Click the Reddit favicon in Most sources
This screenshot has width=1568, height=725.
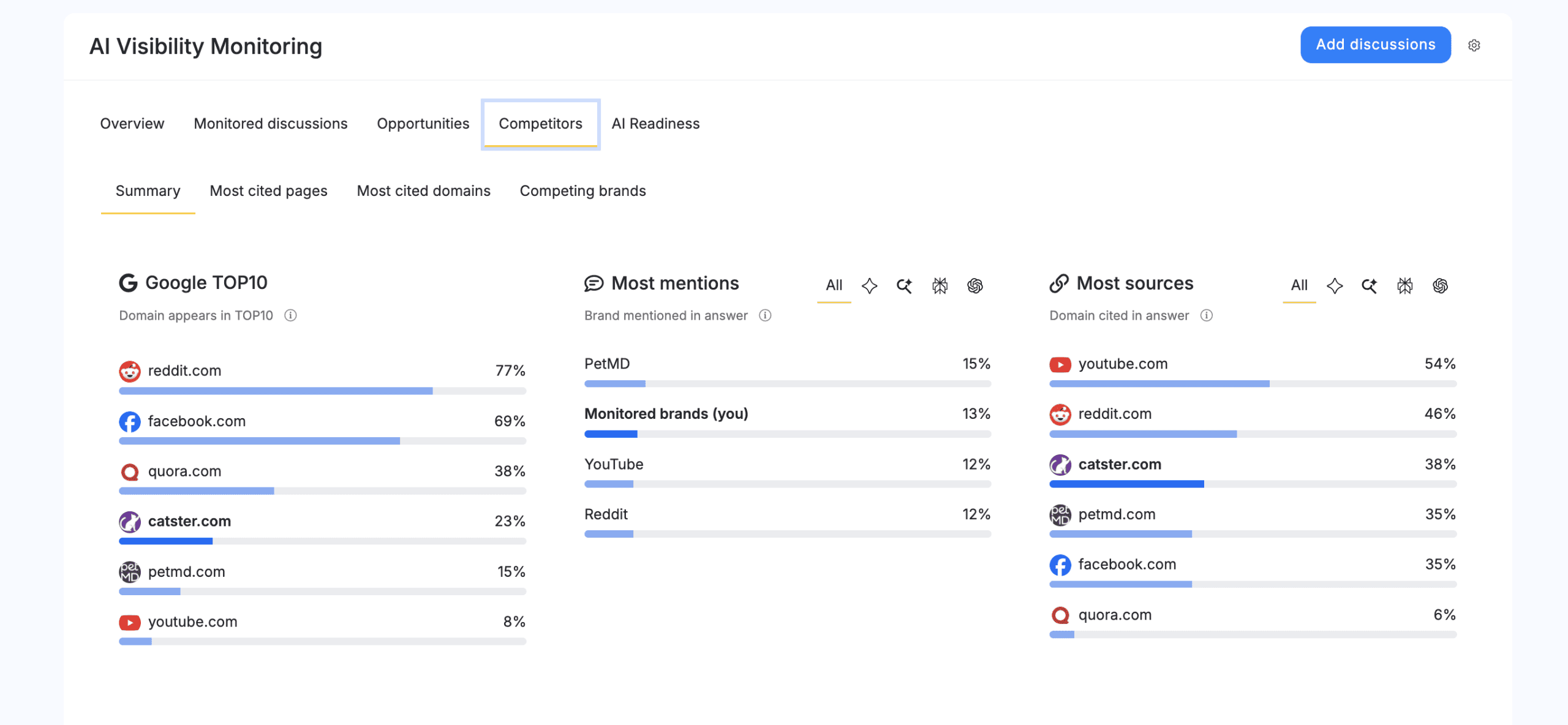pos(1060,415)
